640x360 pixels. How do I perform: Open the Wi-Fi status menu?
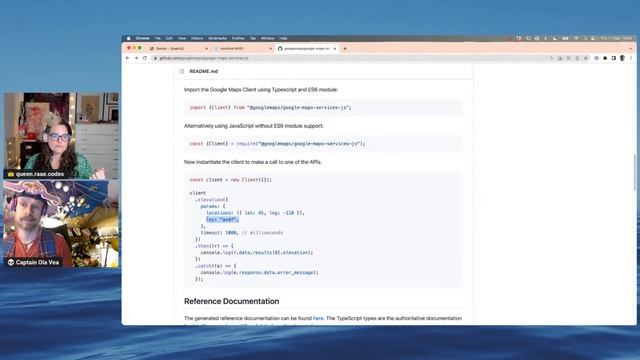[x=576, y=38]
